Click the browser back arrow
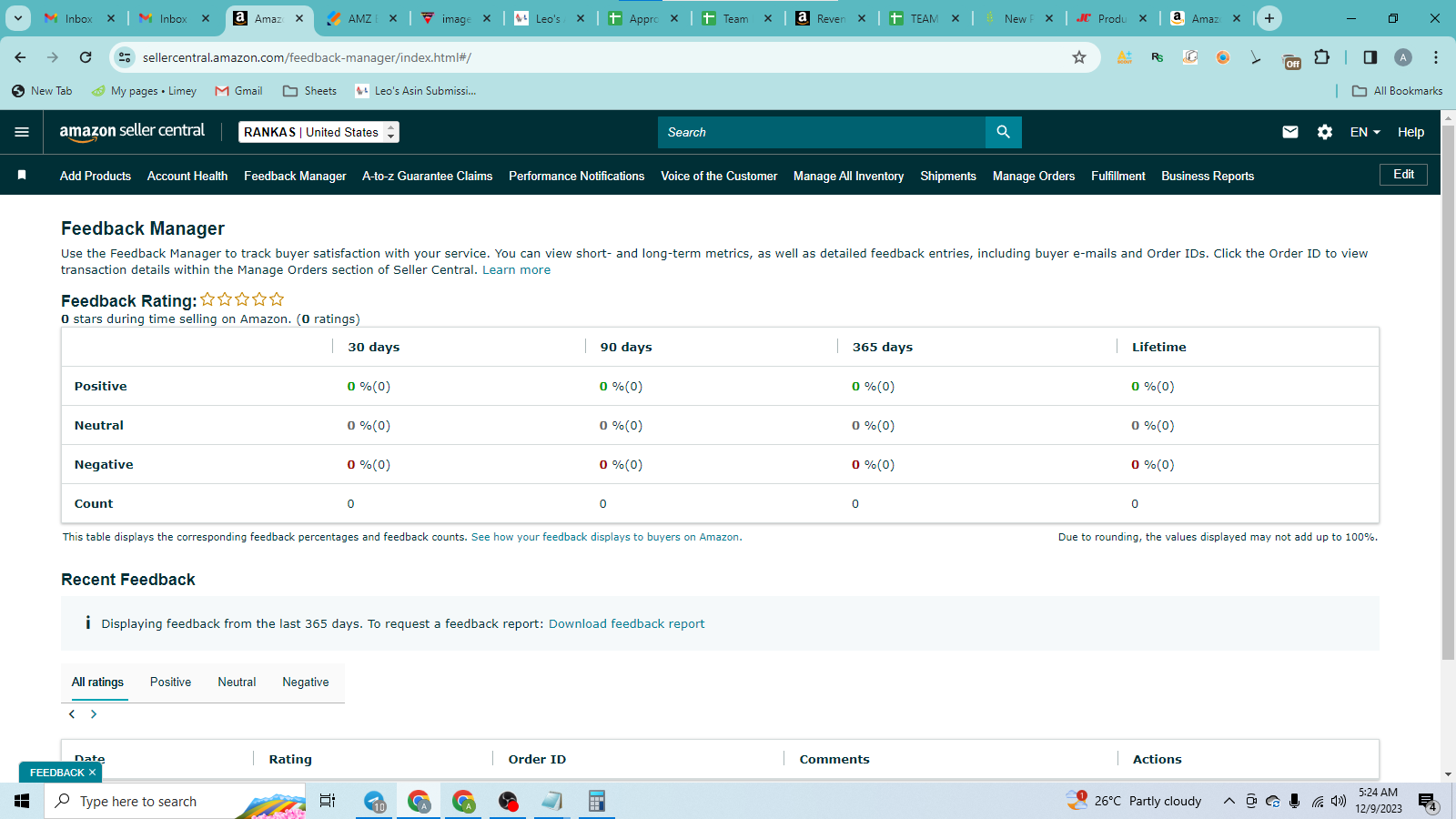Screen dimensions: 1456x819 click(x=20, y=57)
